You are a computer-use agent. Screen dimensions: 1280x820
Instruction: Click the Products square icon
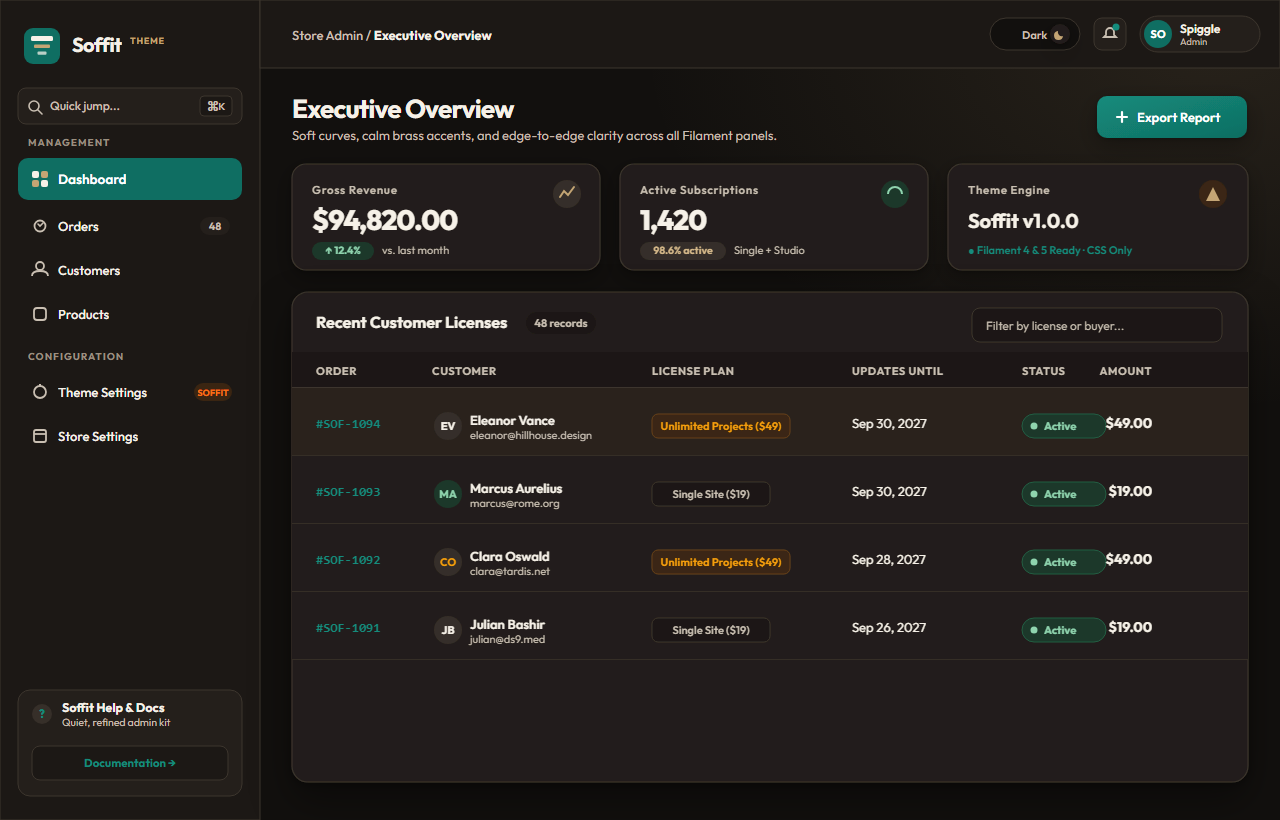40,314
